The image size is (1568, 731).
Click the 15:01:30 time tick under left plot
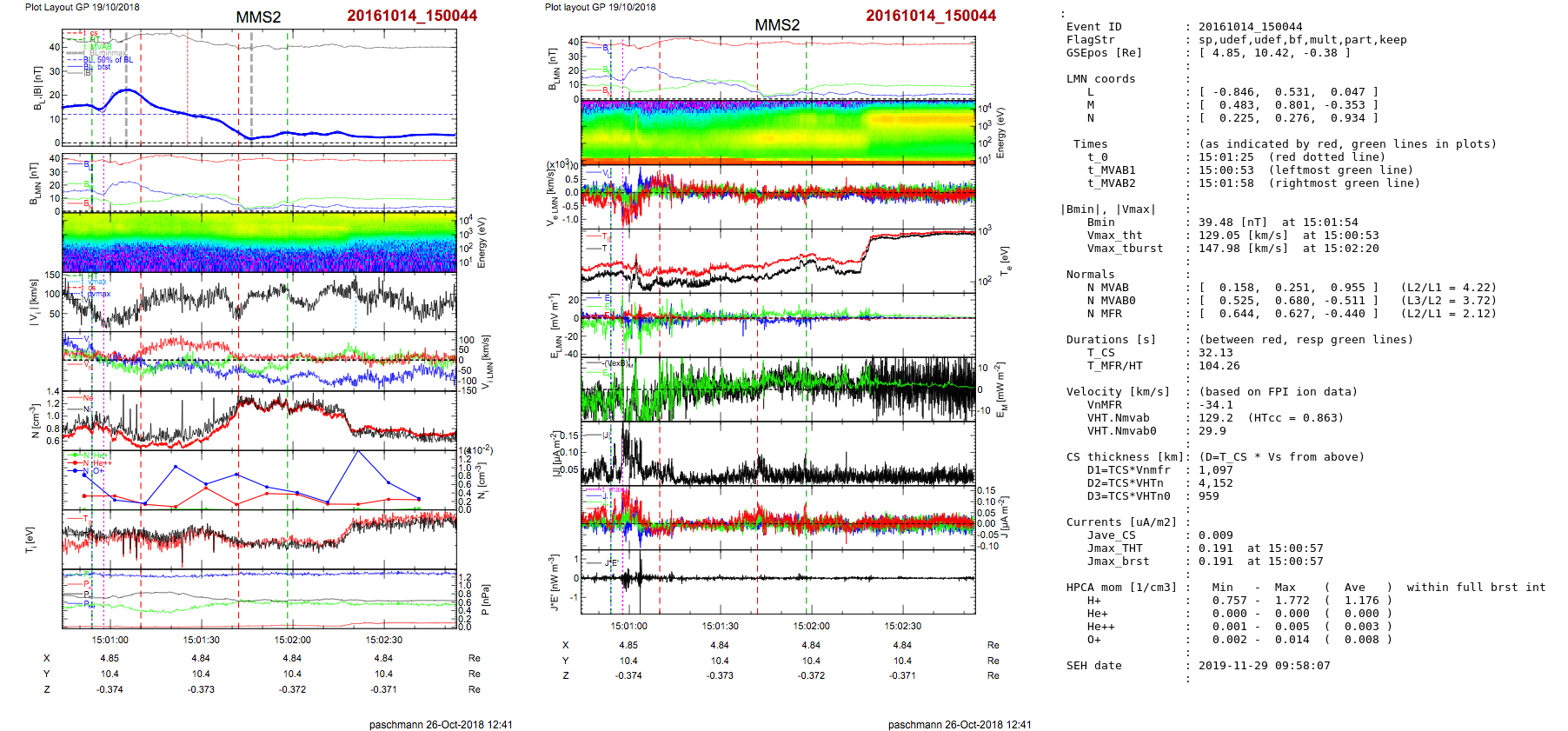[201, 640]
